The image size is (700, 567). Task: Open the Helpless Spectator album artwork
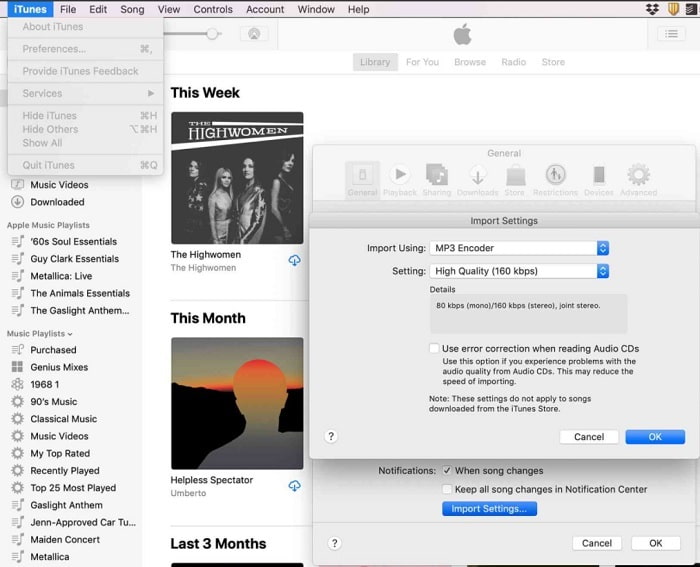(x=237, y=403)
